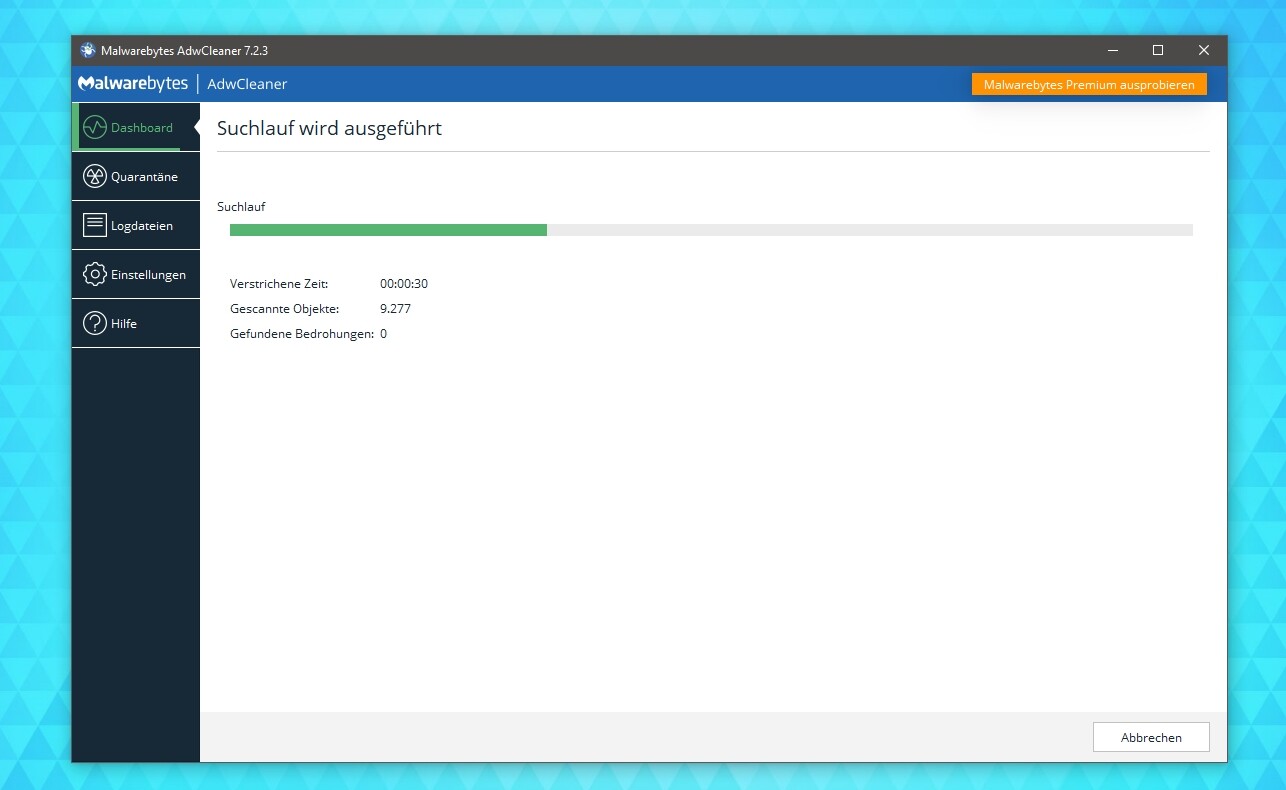The width and height of the screenshot is (1286, 790).
Task: Click the Quarantäne radiation icon
Action: (95, 176)
